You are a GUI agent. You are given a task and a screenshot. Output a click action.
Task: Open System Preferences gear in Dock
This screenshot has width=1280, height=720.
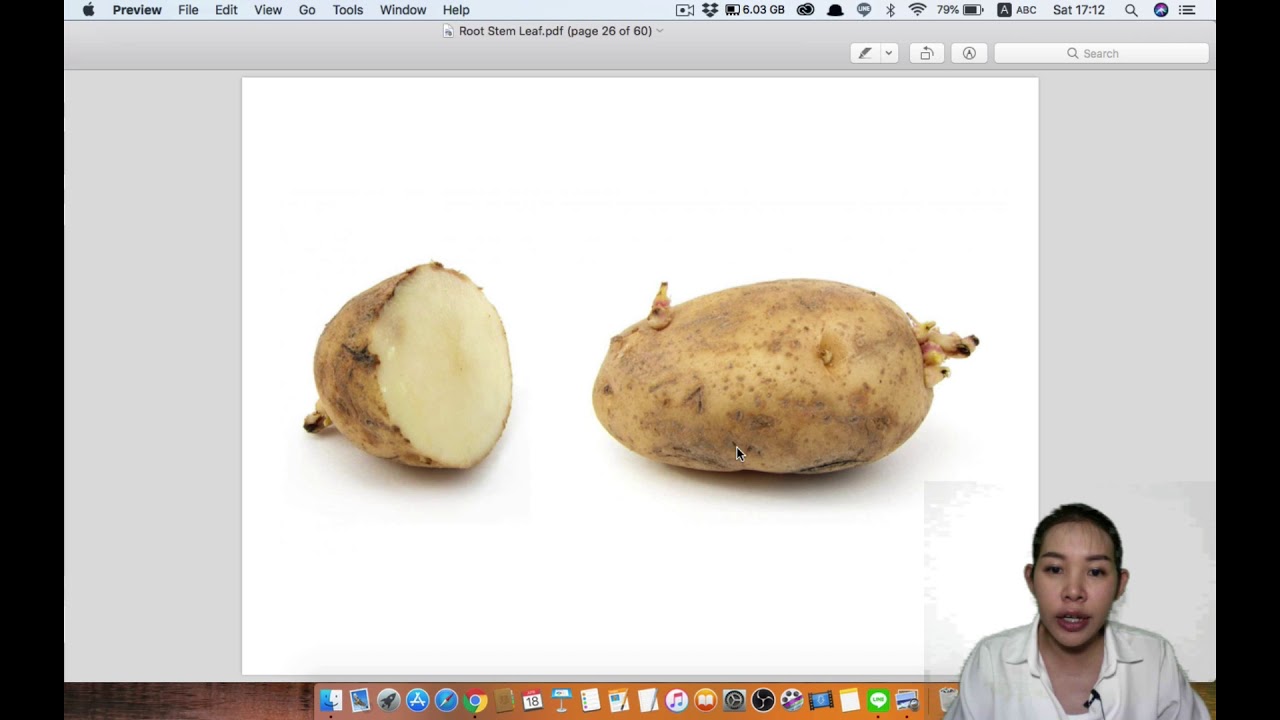pyautogui.click(x=734, y=701)
